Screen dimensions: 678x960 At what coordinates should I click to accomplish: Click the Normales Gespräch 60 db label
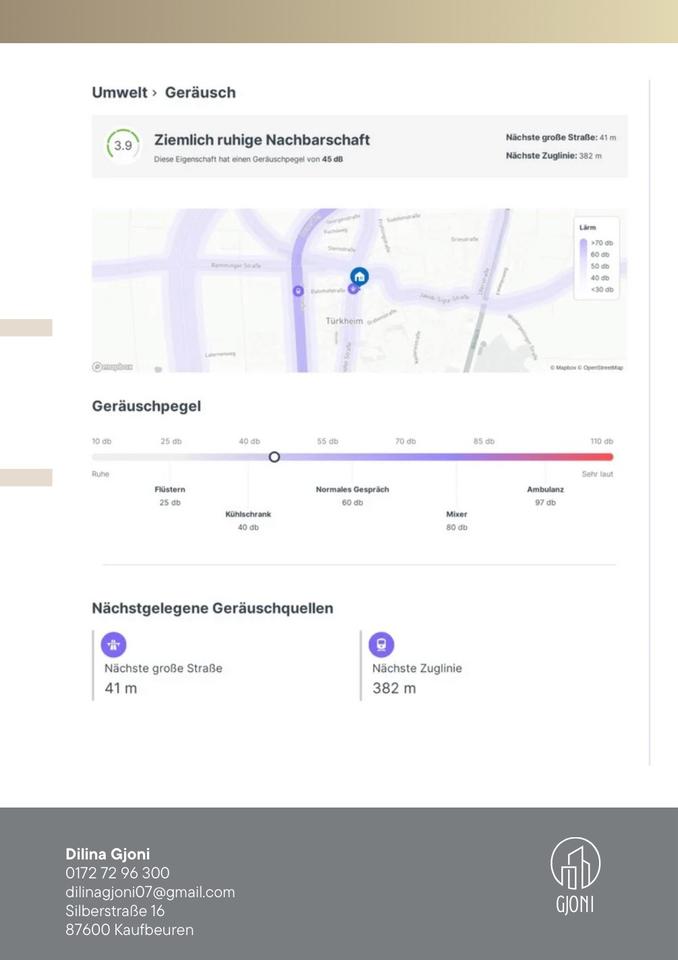tap(352, 496)
